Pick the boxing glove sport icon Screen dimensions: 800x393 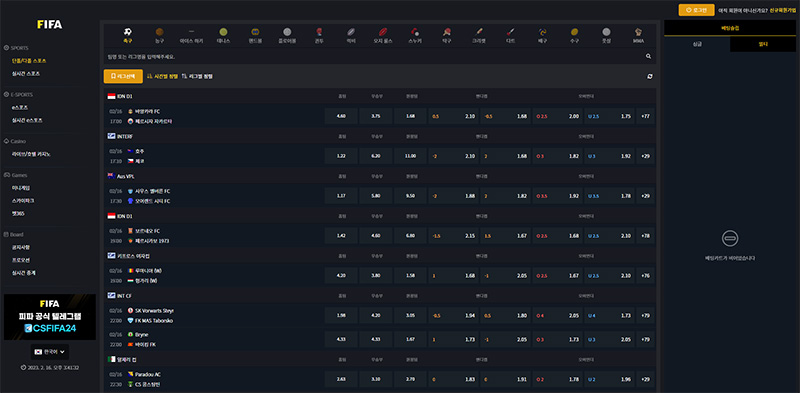click(319, 32)
